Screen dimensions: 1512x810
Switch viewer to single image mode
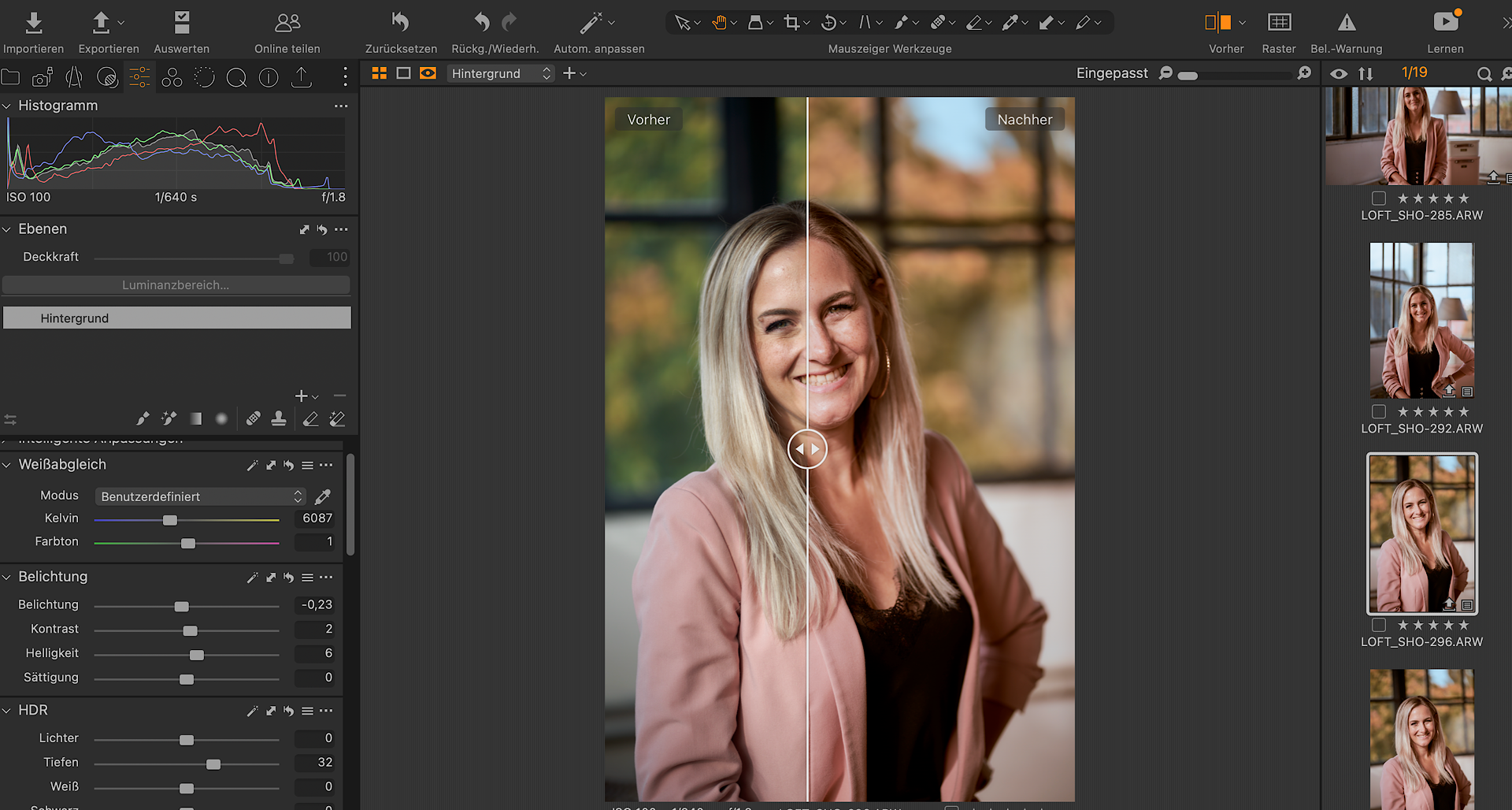[x=403, y=73]
